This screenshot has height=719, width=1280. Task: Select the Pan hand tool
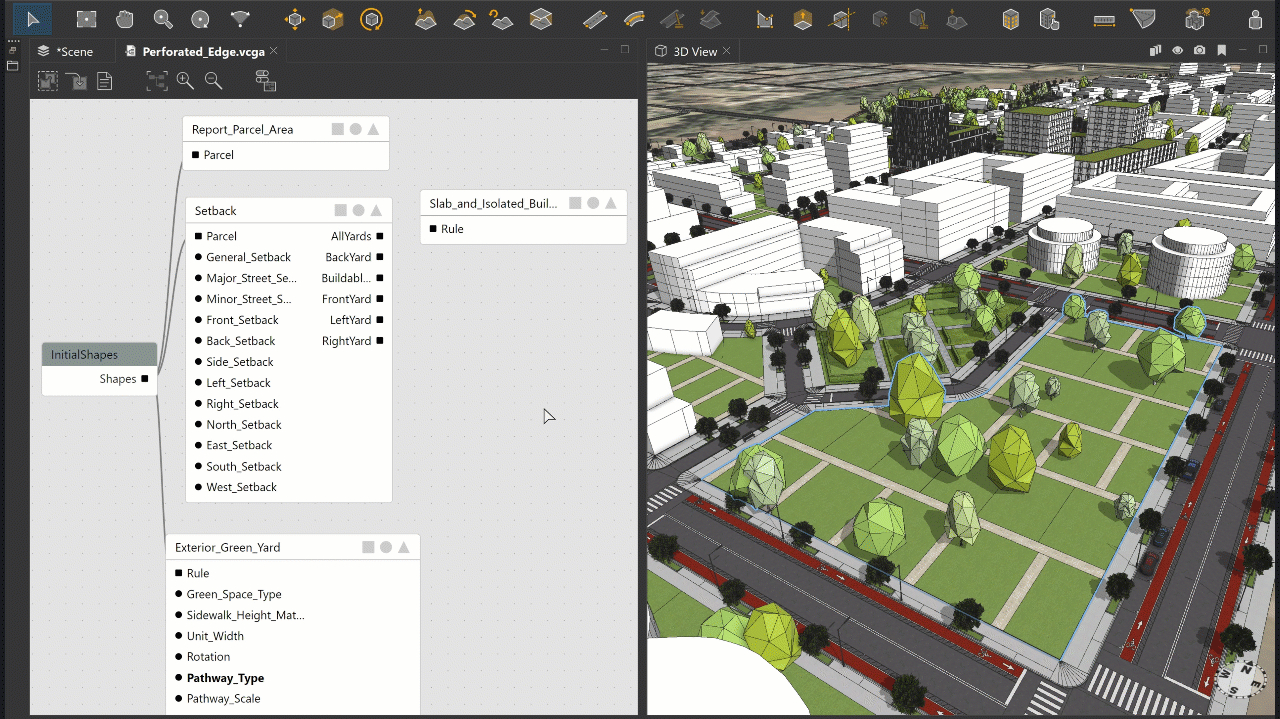tap(124, 19)
